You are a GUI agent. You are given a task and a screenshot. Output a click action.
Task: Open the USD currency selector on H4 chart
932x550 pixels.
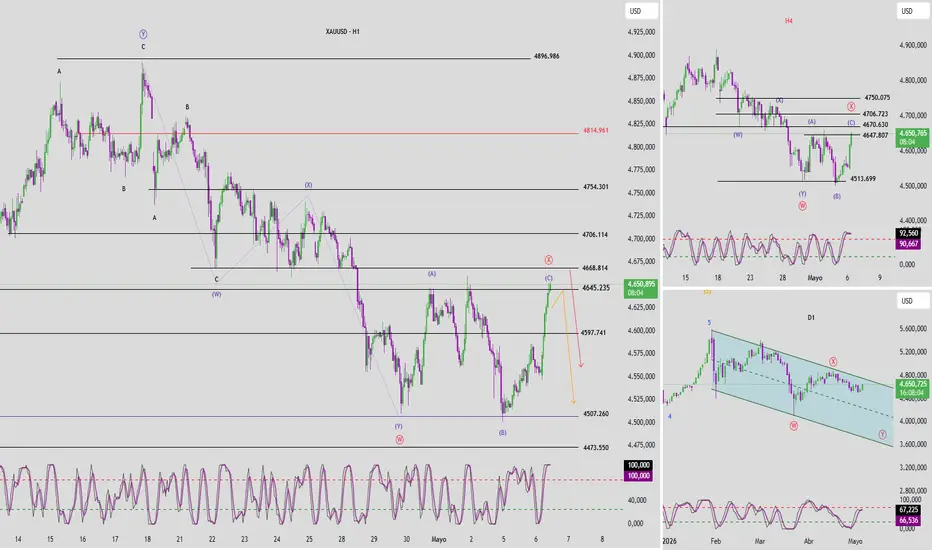click(913, 11)
